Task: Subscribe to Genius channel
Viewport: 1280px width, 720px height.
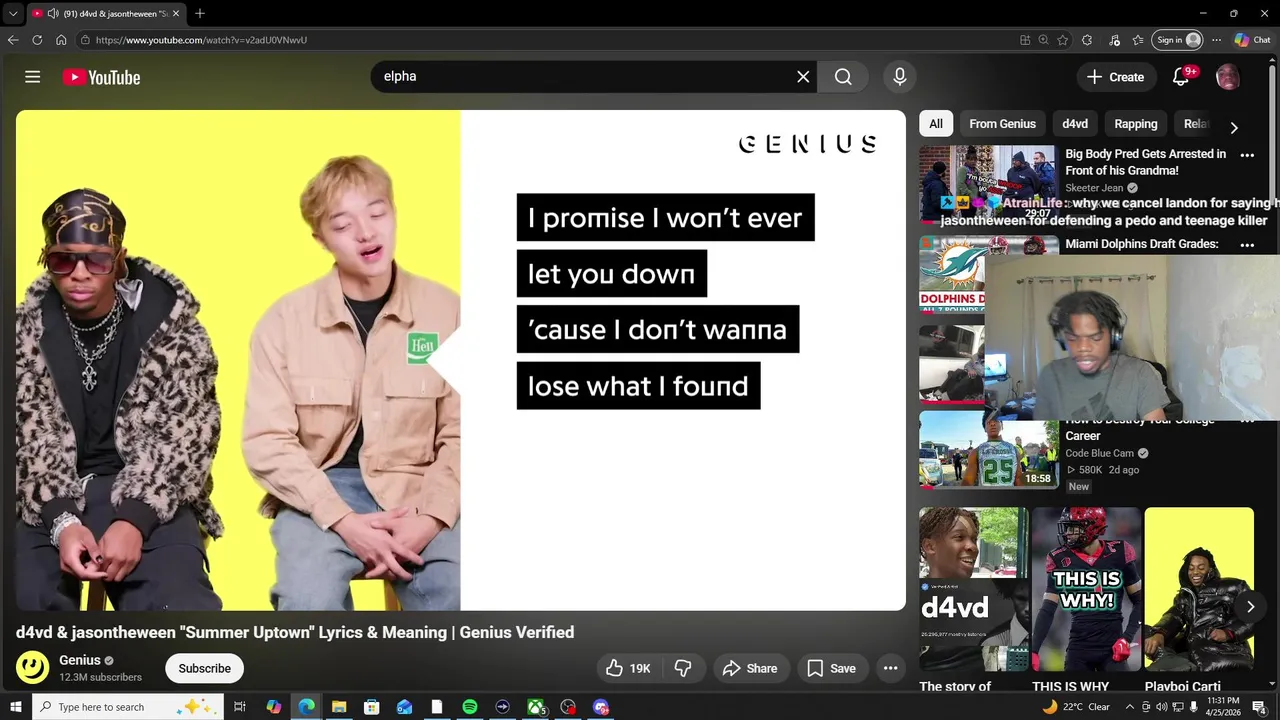Action: coord(204,668)
